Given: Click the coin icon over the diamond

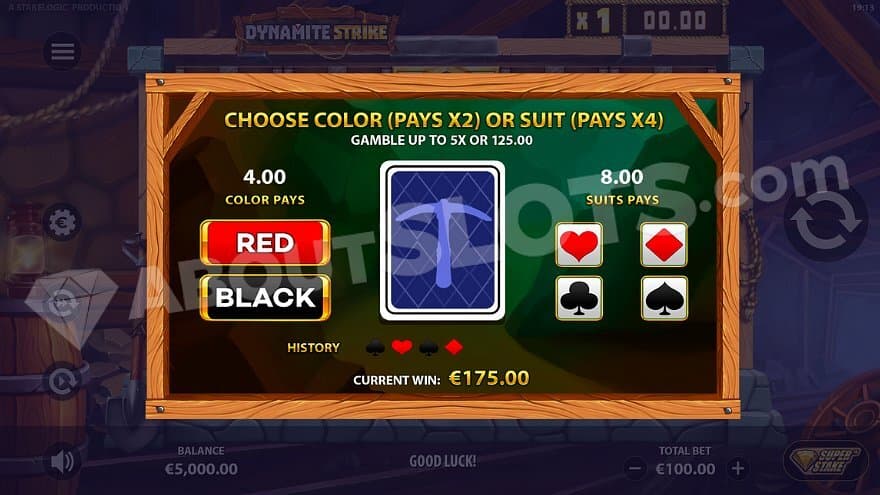Looking at the screenshot, I should 62,303.
